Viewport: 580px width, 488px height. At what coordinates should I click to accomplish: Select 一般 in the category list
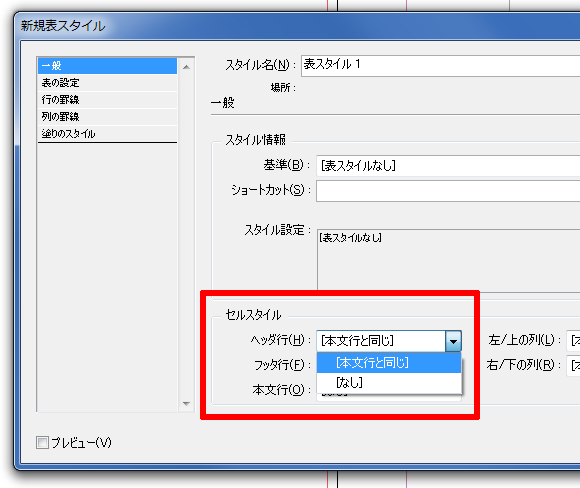tap(107, 66)
